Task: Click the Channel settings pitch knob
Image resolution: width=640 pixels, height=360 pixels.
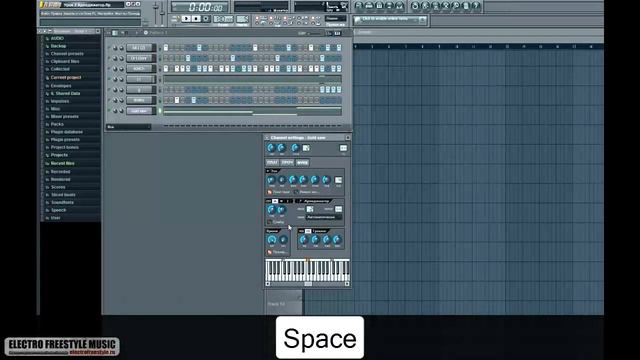Action: pos(295,148)
